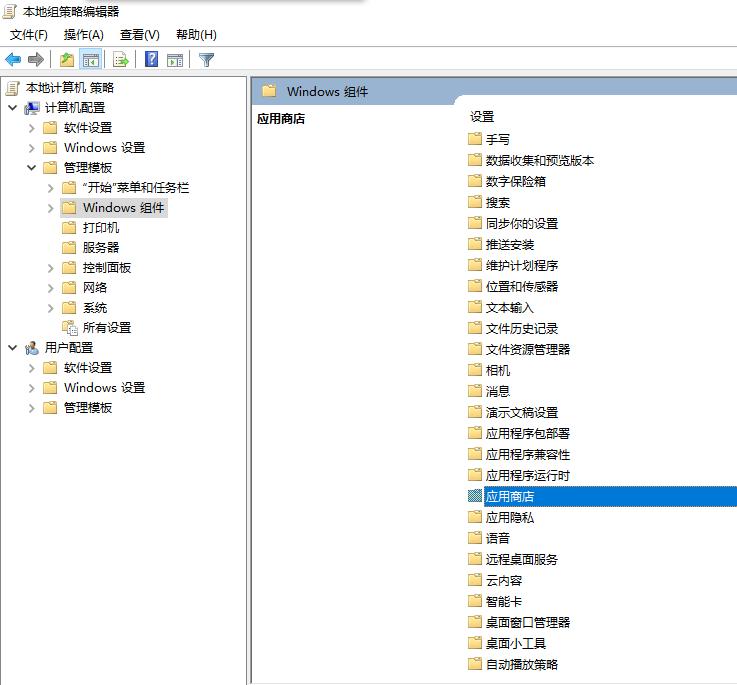Select Windows 设置 under 用户配置
This screenshot has width=737, height=685.
coord(104,388)
